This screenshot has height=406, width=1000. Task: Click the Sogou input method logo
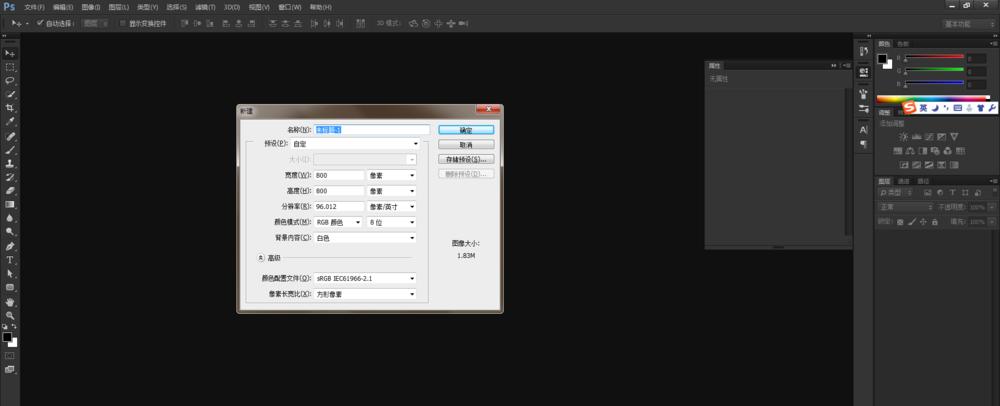909,108
